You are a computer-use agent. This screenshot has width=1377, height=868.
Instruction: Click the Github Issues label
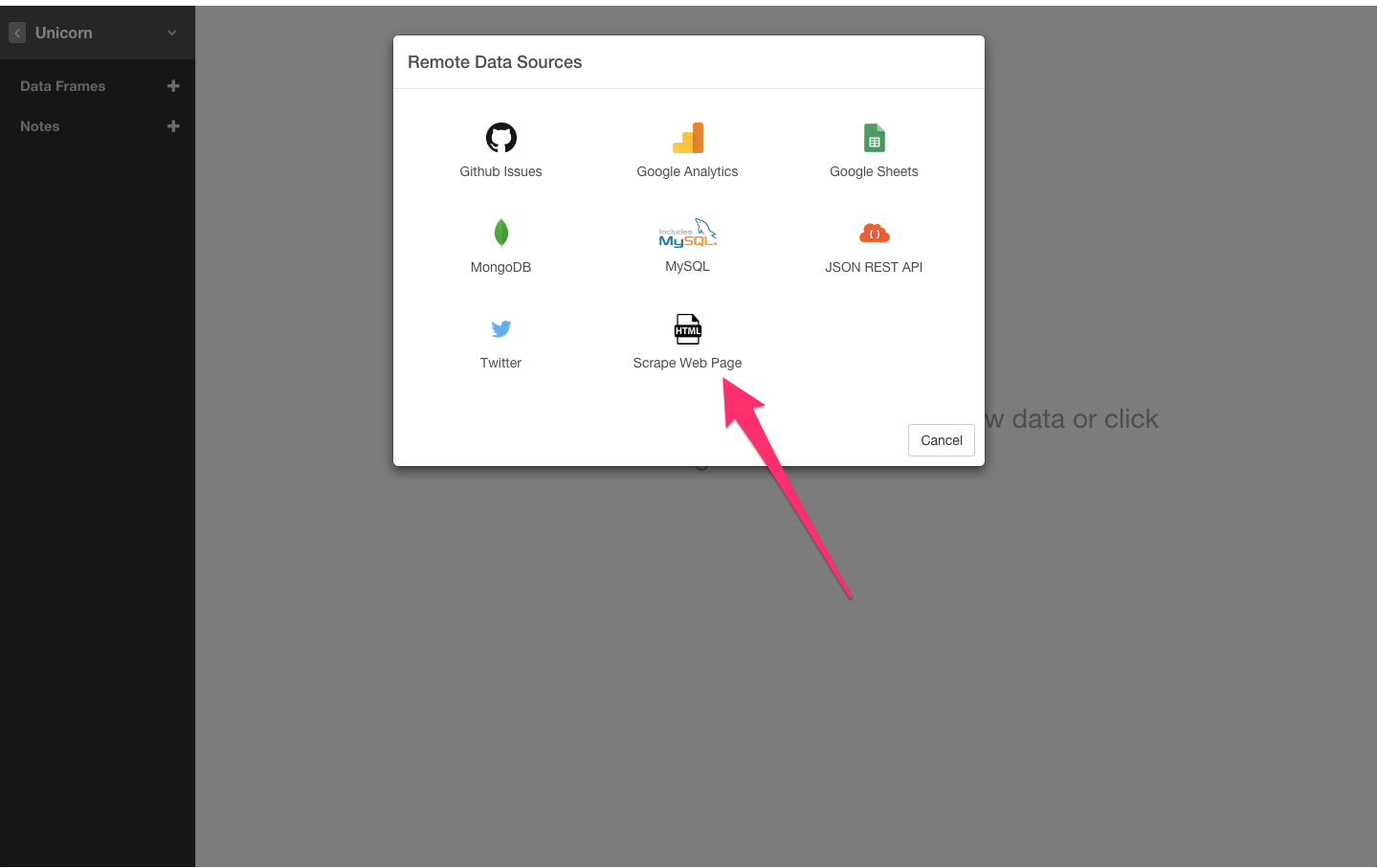500,171
